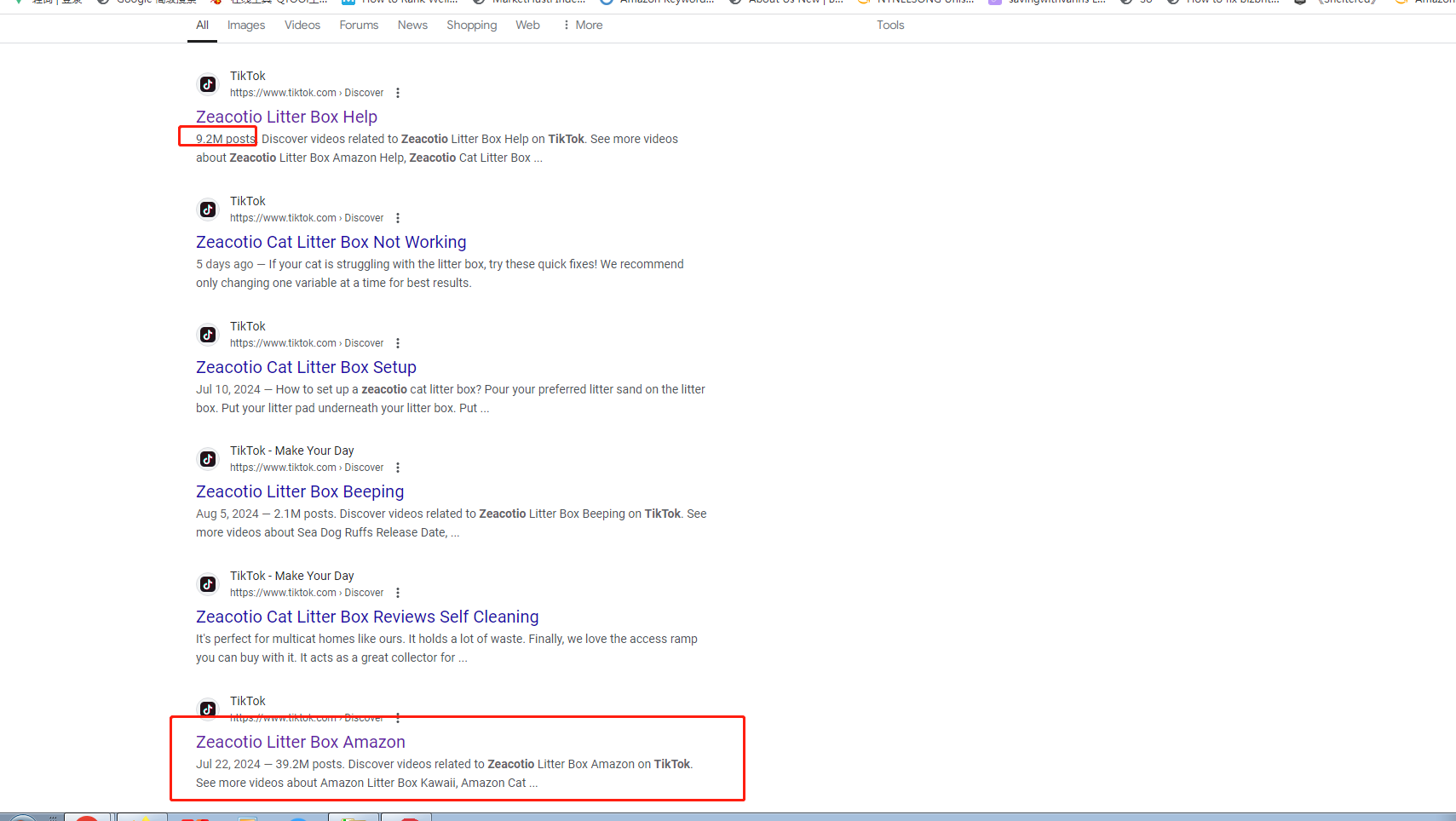The width and height of the screenshot is (1456, 821).
Task: Switch to the Images tab
Action: click(246, 25)
